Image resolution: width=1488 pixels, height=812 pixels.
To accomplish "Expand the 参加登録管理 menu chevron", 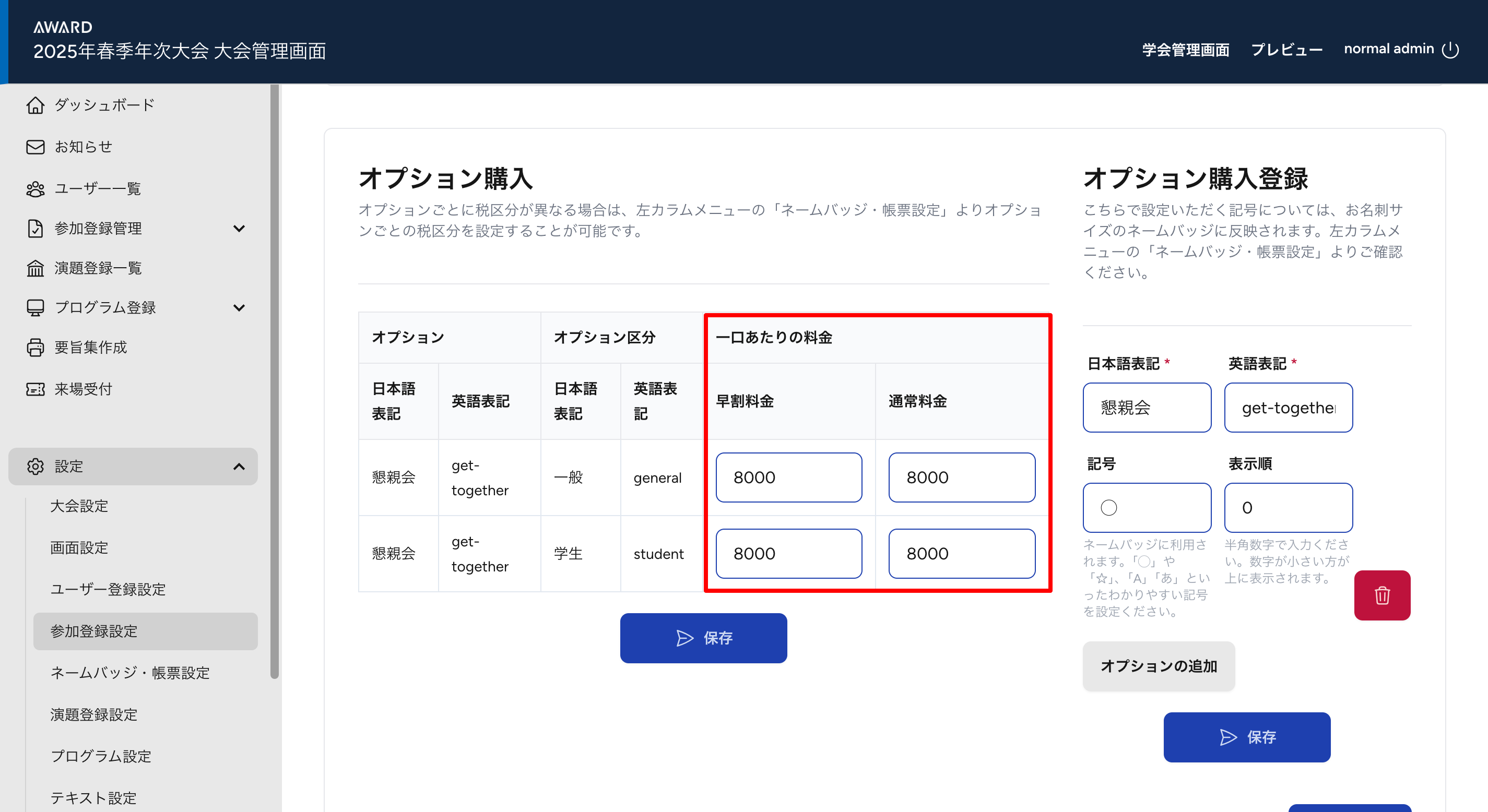I will pos(239,229).
